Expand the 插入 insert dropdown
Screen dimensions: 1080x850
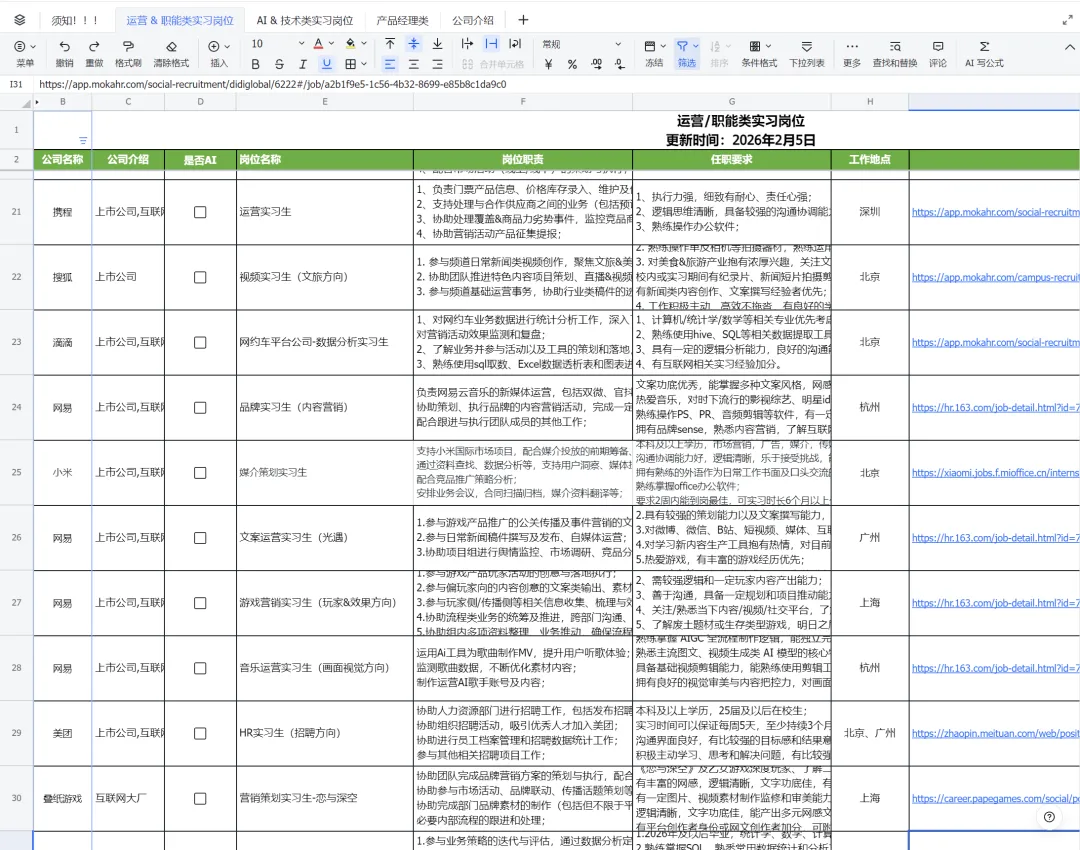[x=219, y=53]
